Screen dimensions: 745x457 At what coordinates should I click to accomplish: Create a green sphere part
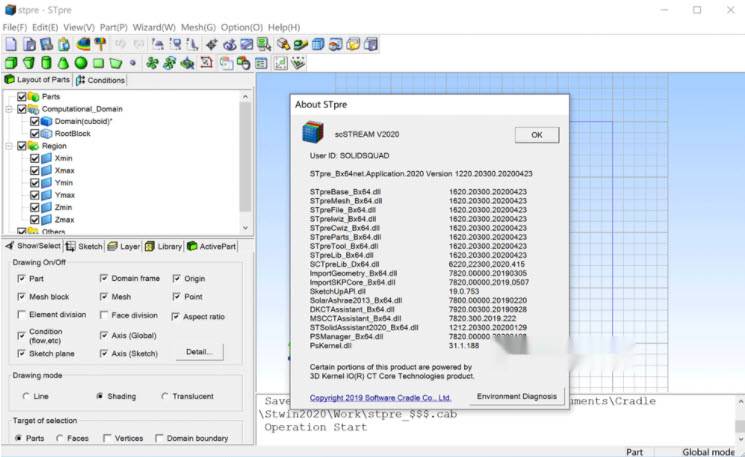(x=81, y=63)
